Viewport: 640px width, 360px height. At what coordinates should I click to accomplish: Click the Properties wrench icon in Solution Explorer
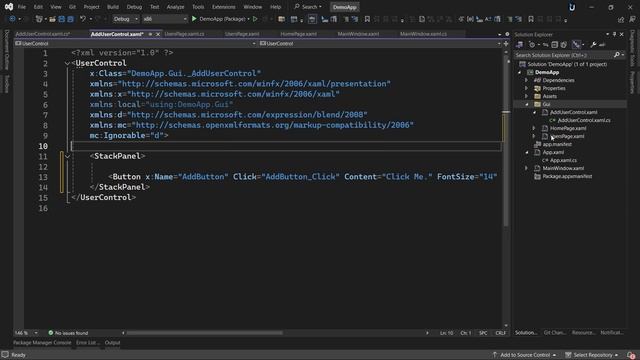point(593,44)
